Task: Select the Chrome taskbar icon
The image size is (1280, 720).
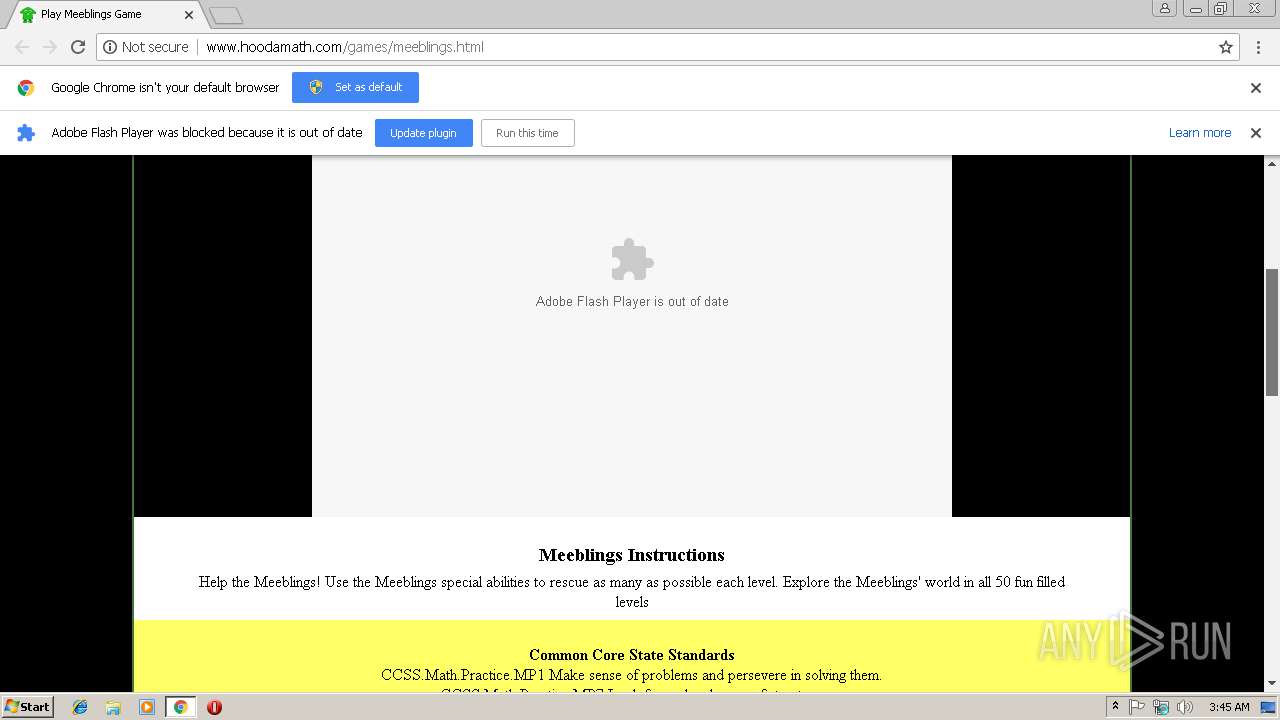Action: (x=180, y=707)
